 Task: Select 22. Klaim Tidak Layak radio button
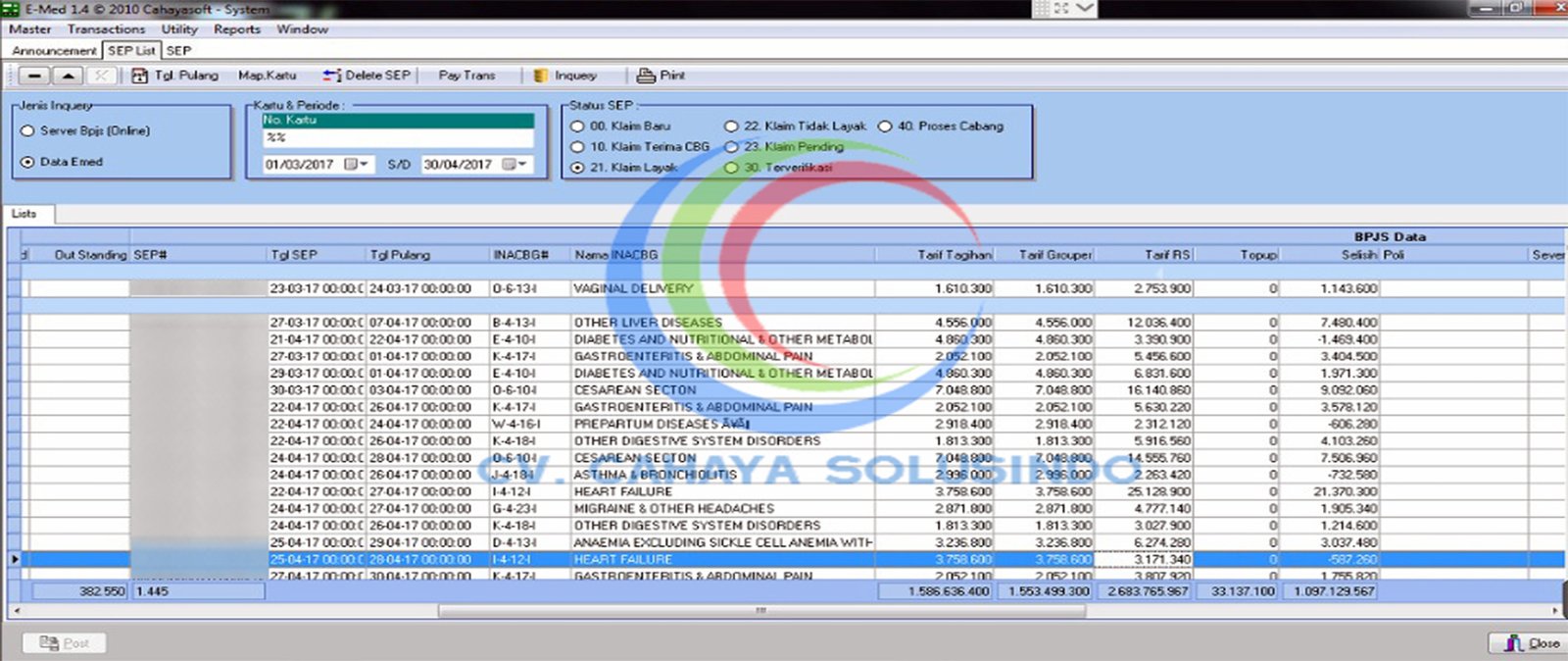731,127
